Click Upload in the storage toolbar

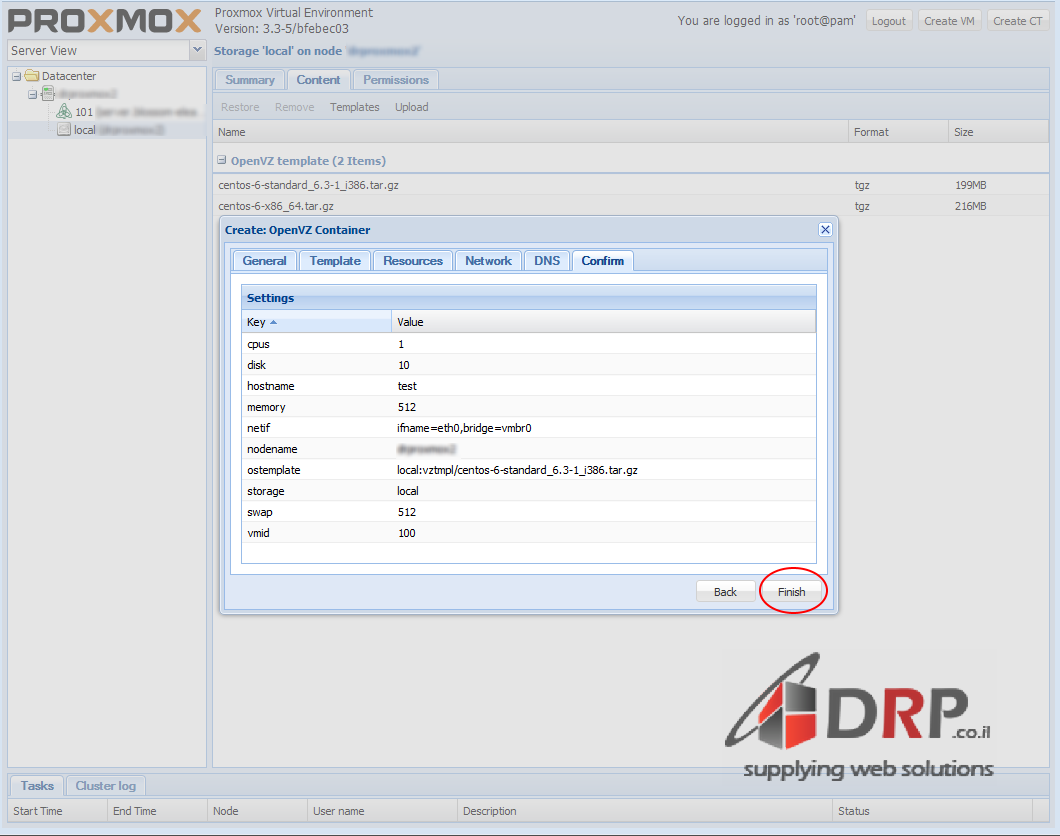411,107
